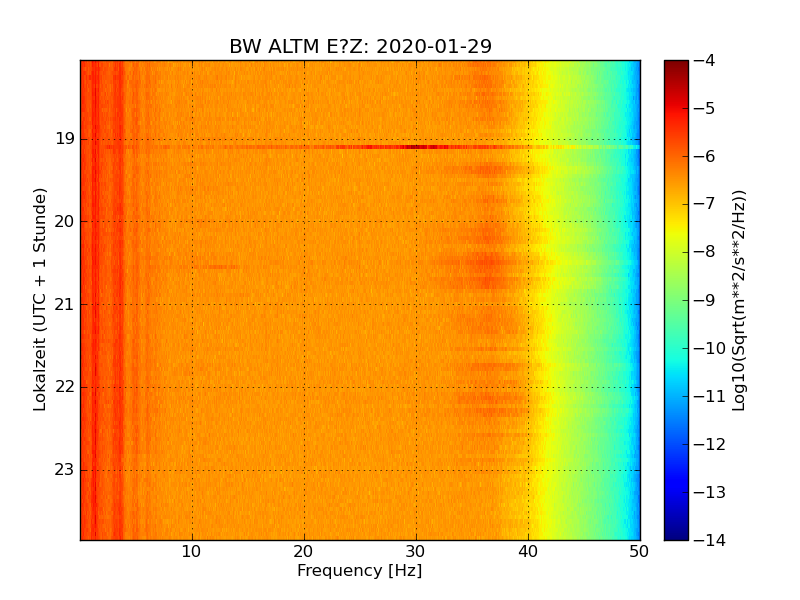This screenshot has height=600, width=800.
Task: Click the colorbar tick label −14
Action: tap(710, 540)
